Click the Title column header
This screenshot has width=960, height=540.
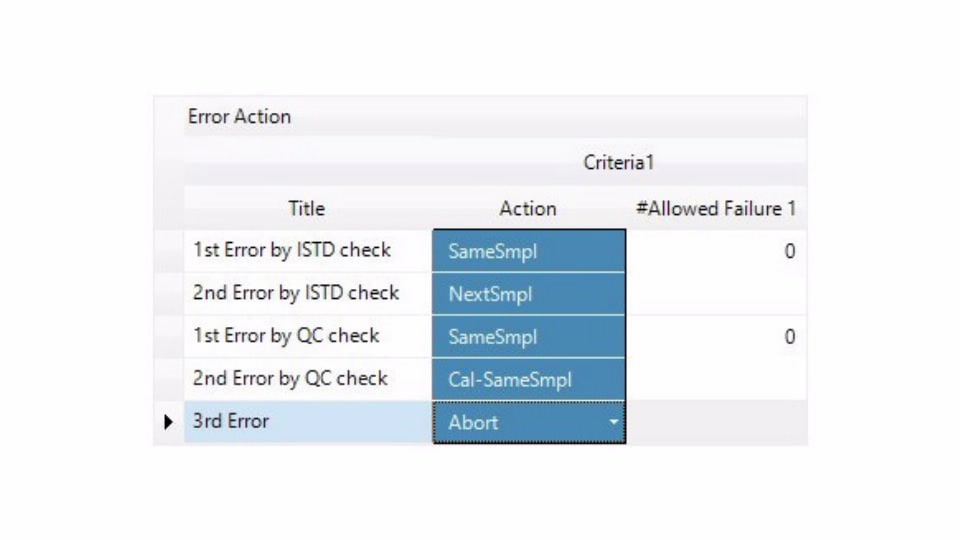click(306, 209)
